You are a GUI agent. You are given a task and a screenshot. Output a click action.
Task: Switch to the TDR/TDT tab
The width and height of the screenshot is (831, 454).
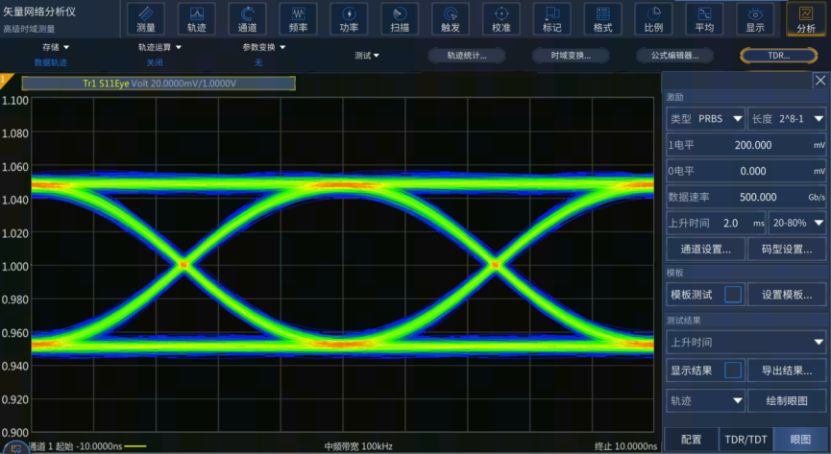point(745,439)
